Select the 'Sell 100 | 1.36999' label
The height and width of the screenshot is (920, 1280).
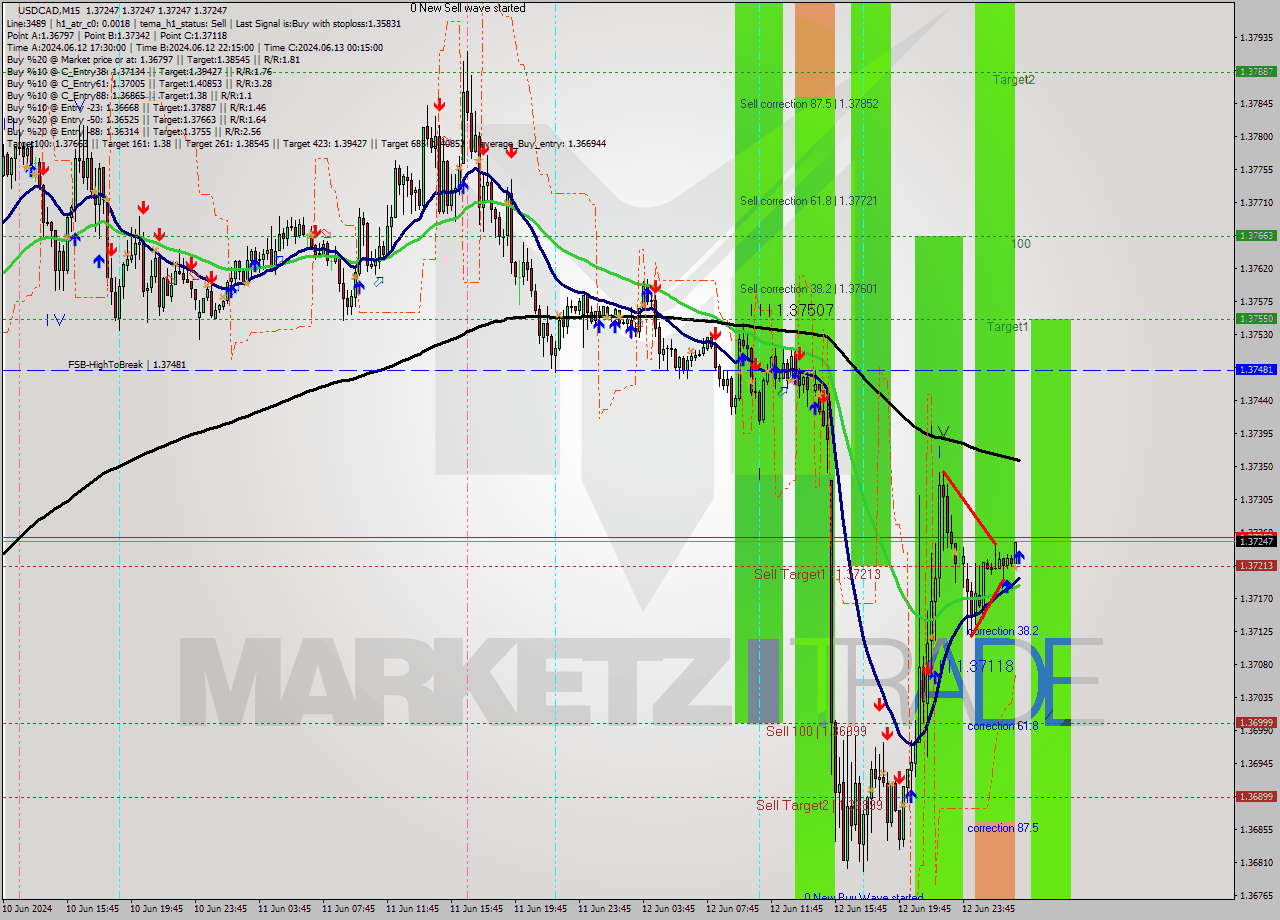point(816,732)
